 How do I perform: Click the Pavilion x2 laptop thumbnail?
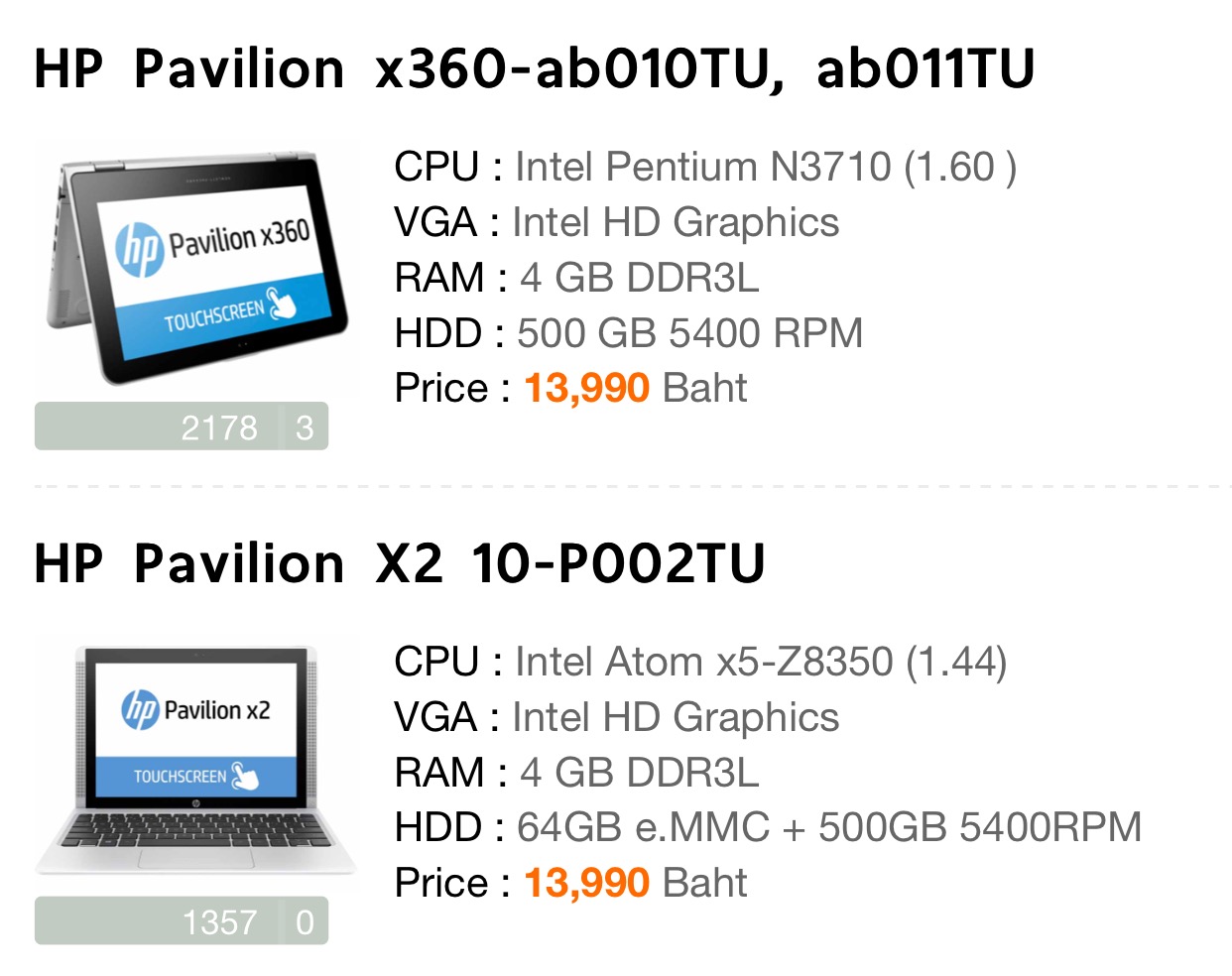(x=195, y=762)
